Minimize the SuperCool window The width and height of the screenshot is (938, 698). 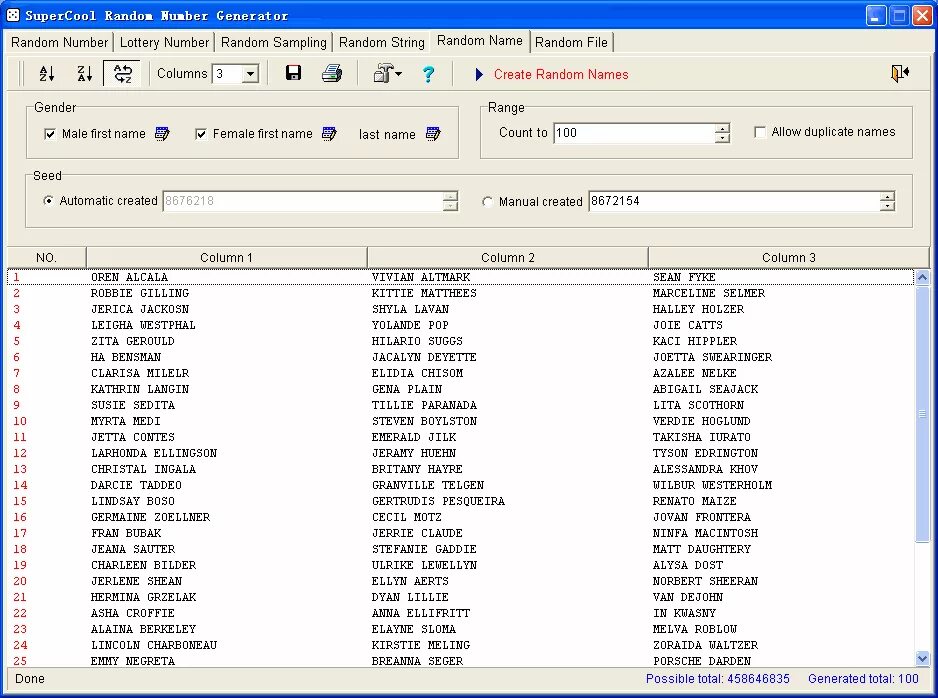click(x=876, y=16)
